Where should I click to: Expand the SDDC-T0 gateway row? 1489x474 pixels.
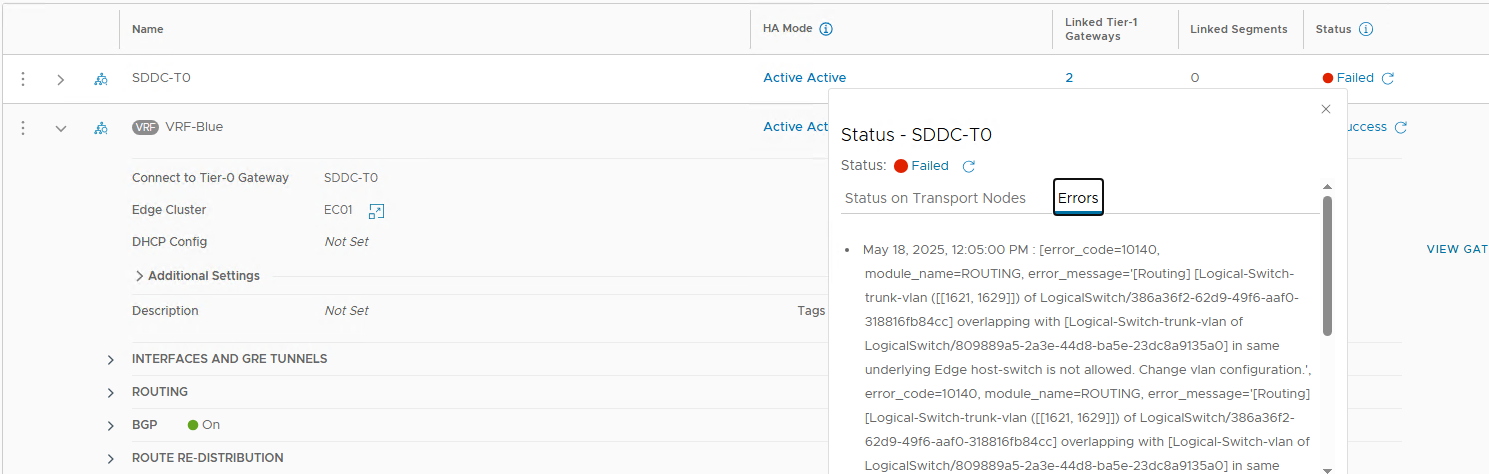click(61, 79)
